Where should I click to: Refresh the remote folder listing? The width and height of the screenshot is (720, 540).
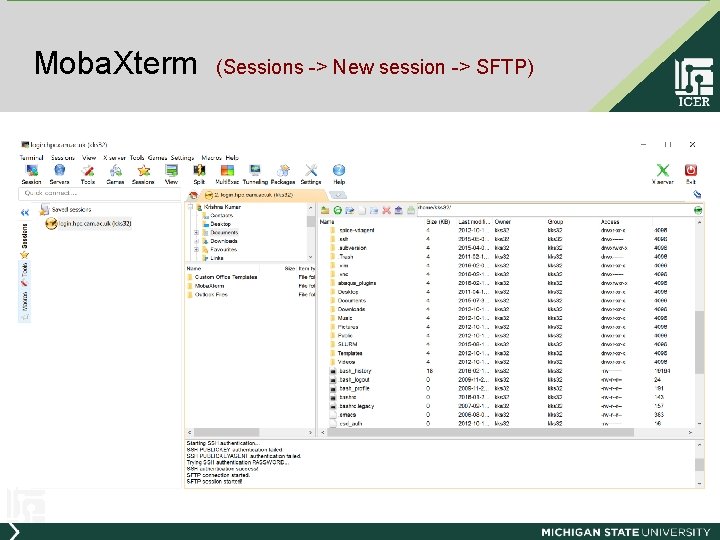point(338,210)
